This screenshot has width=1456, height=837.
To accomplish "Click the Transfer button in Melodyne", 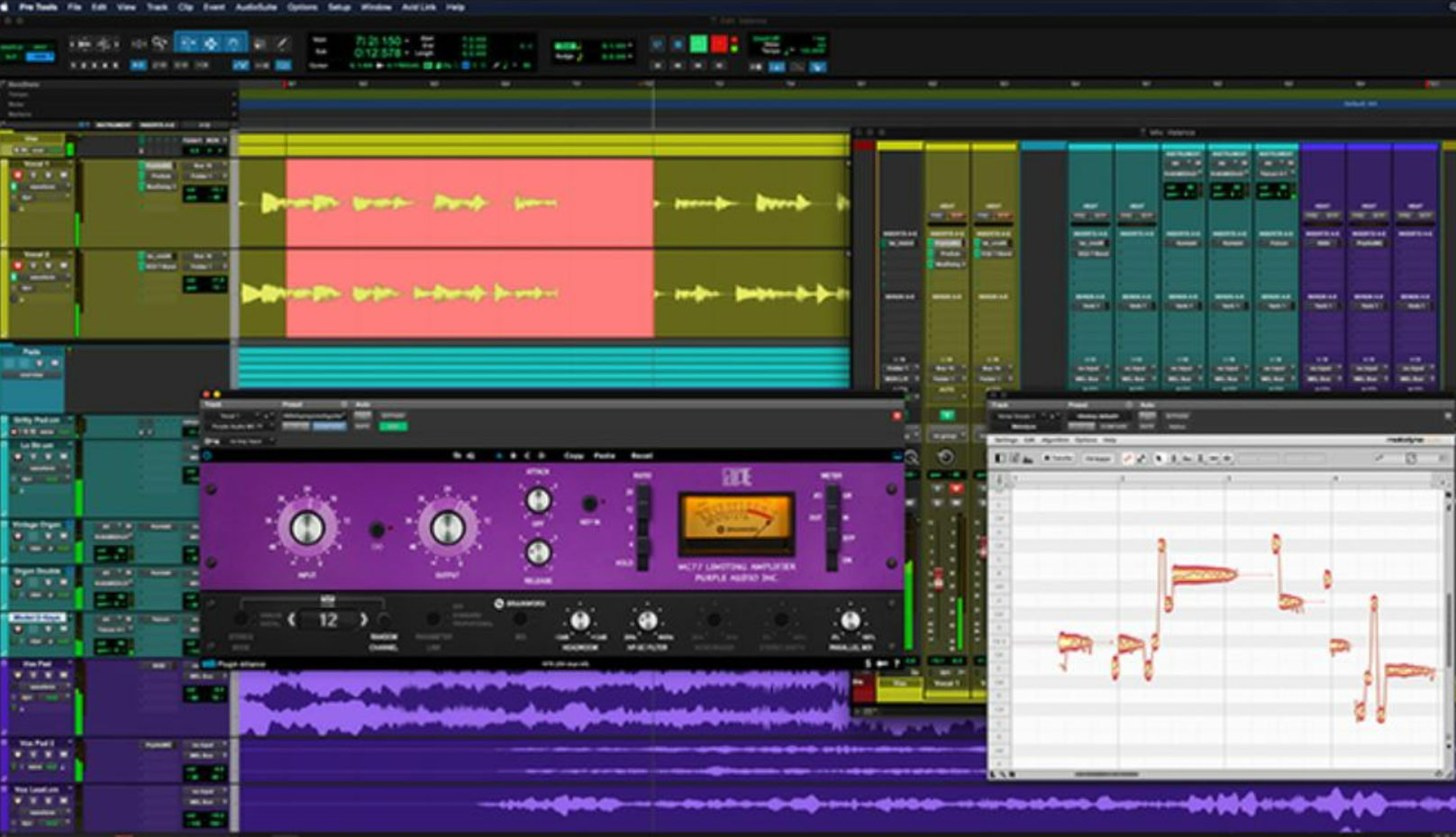I will (x=1060, y=459).
